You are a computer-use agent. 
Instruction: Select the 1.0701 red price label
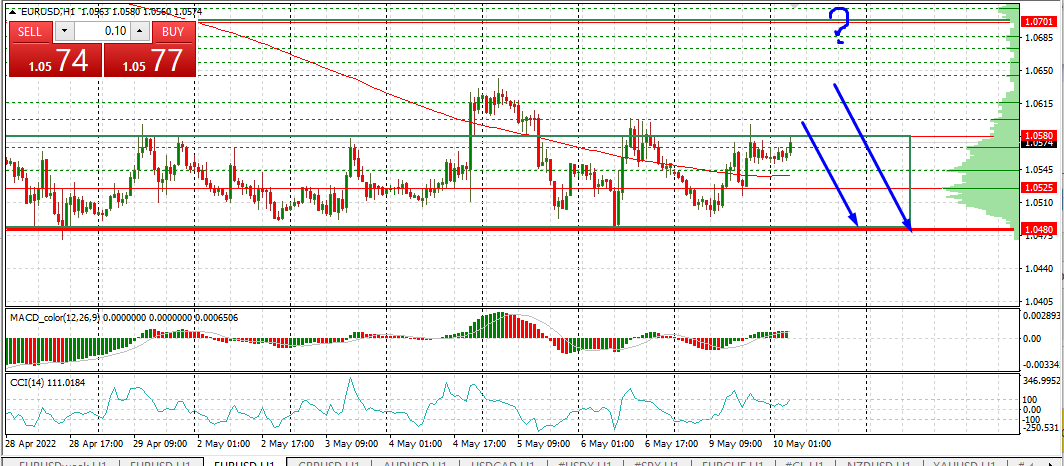[1040, 22]
